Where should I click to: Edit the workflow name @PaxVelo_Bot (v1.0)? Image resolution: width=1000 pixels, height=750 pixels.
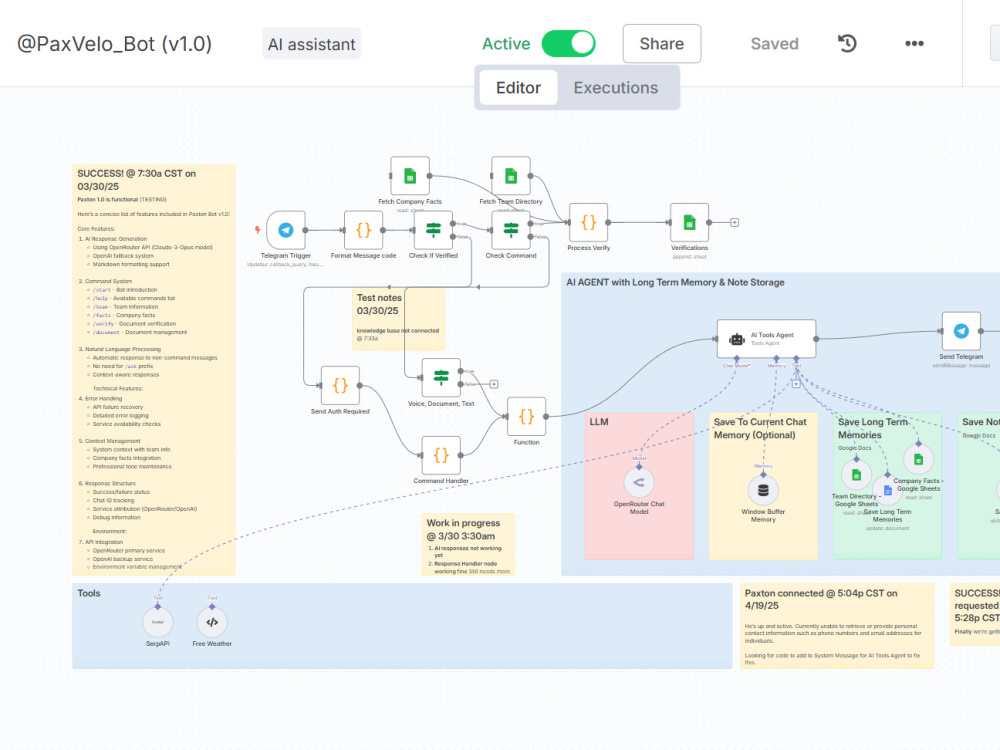pos(114,44)
